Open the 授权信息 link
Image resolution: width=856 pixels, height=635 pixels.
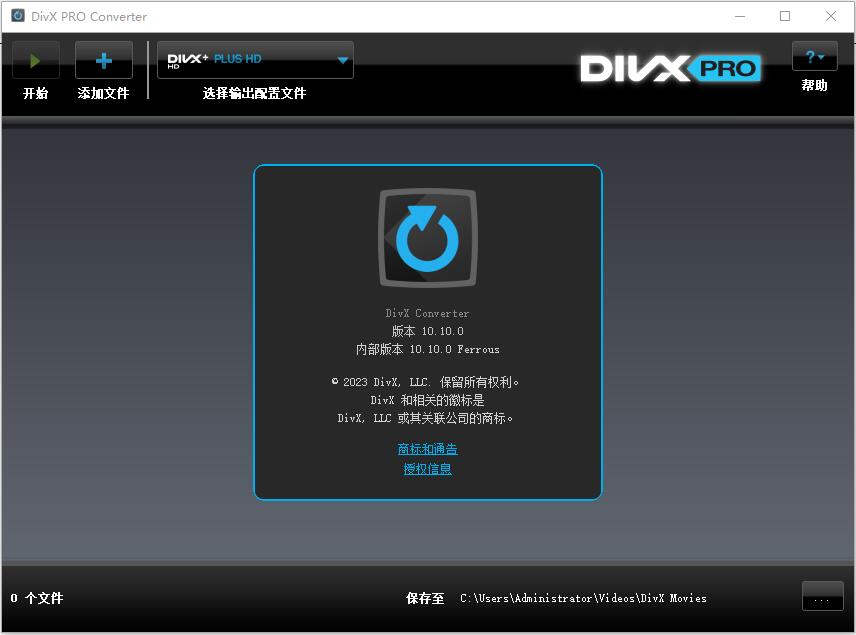point(427,468)
